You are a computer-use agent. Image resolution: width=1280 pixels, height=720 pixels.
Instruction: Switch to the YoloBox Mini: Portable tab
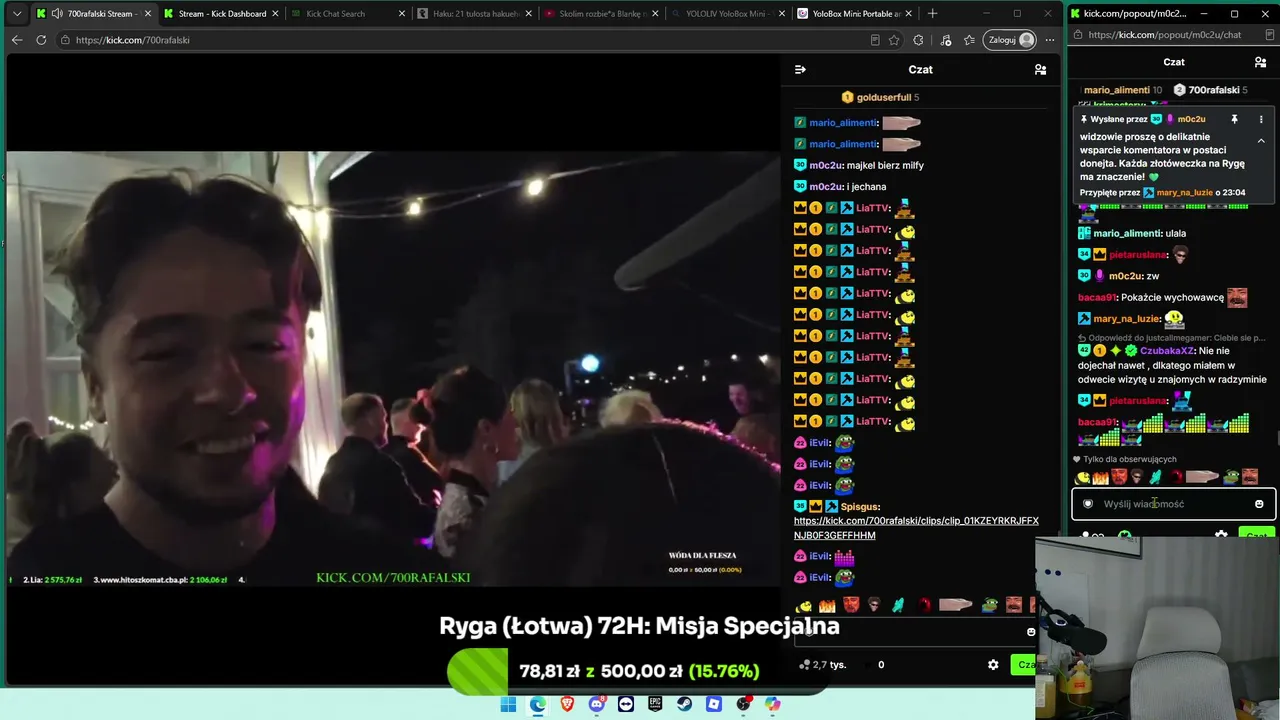click(x=856, y=14)
